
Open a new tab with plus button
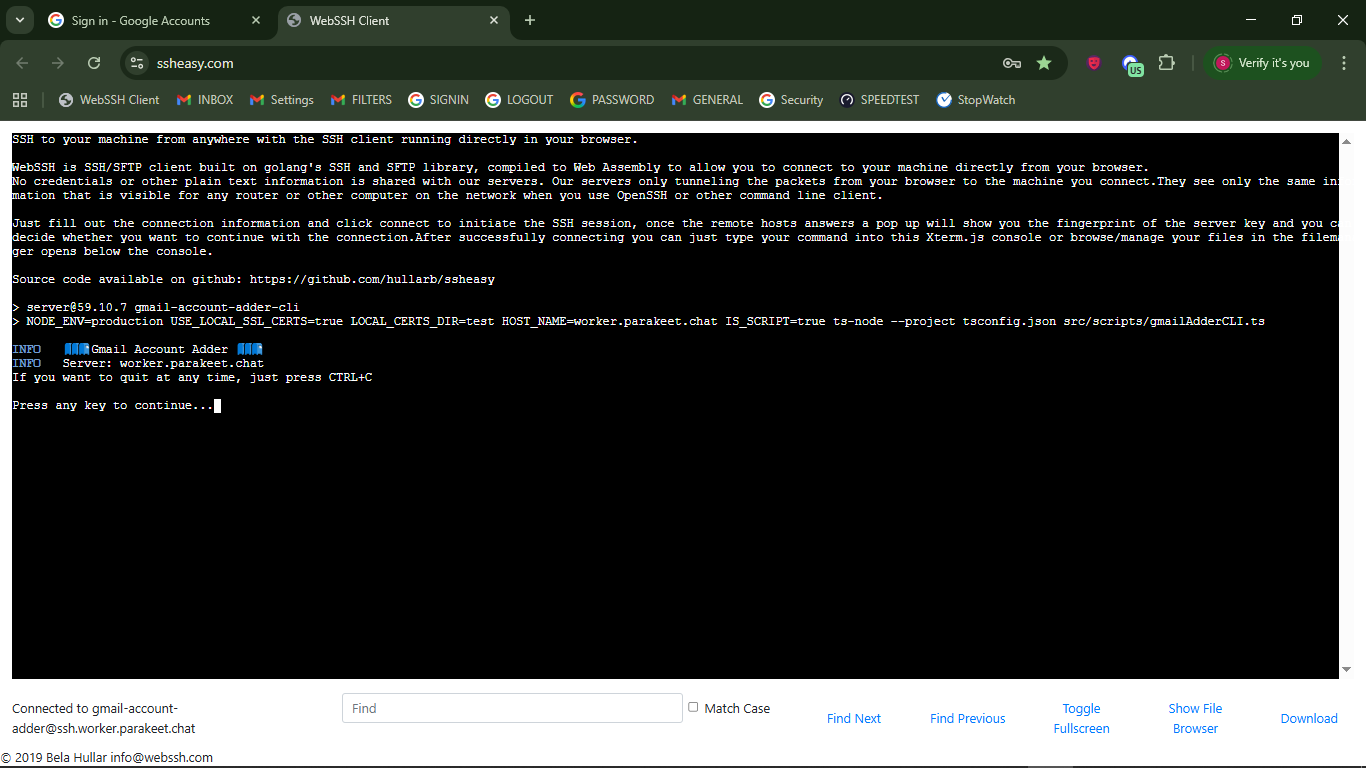pos(530,20)
